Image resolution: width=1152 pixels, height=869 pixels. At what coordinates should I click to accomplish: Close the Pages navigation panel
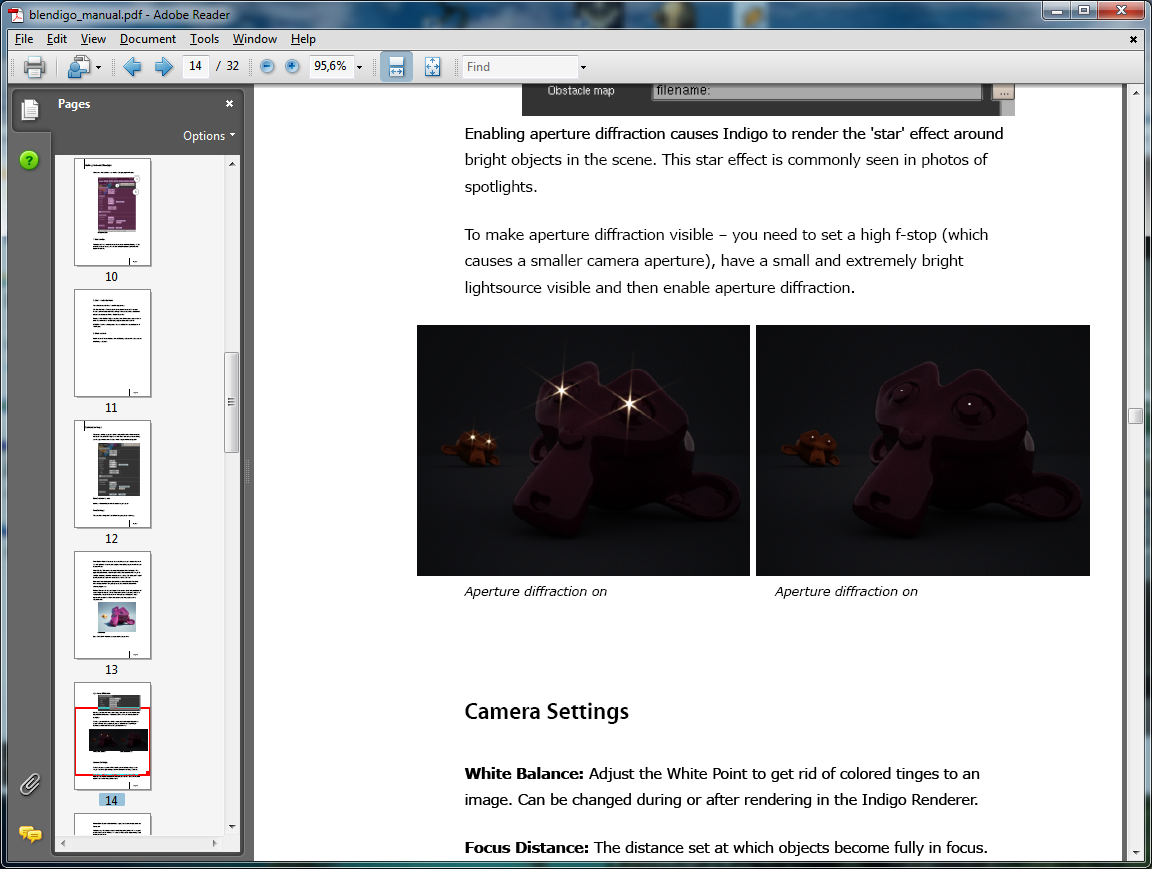(x=229, y=104)
